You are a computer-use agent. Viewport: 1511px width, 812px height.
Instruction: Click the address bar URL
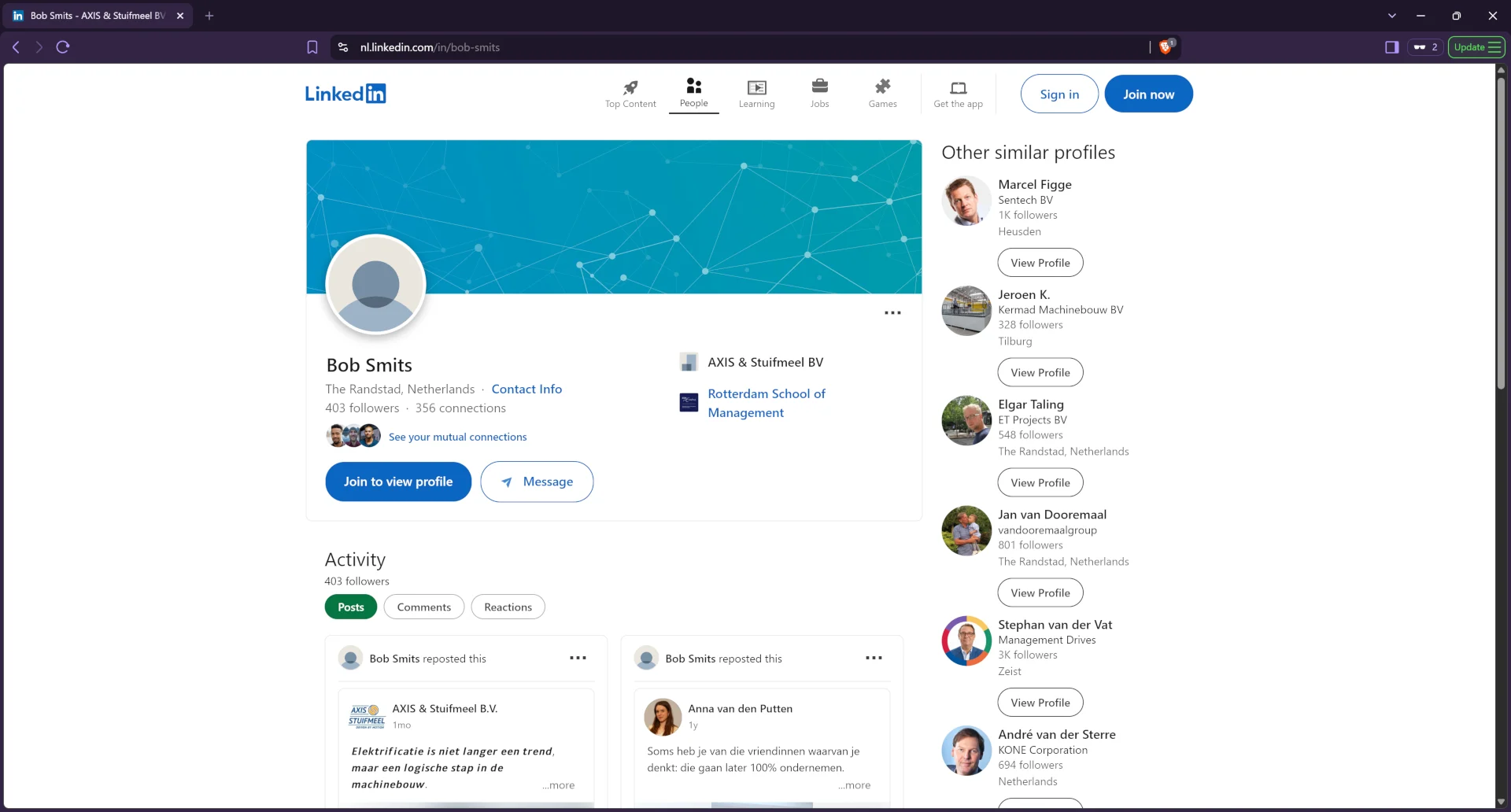[430, 47]
